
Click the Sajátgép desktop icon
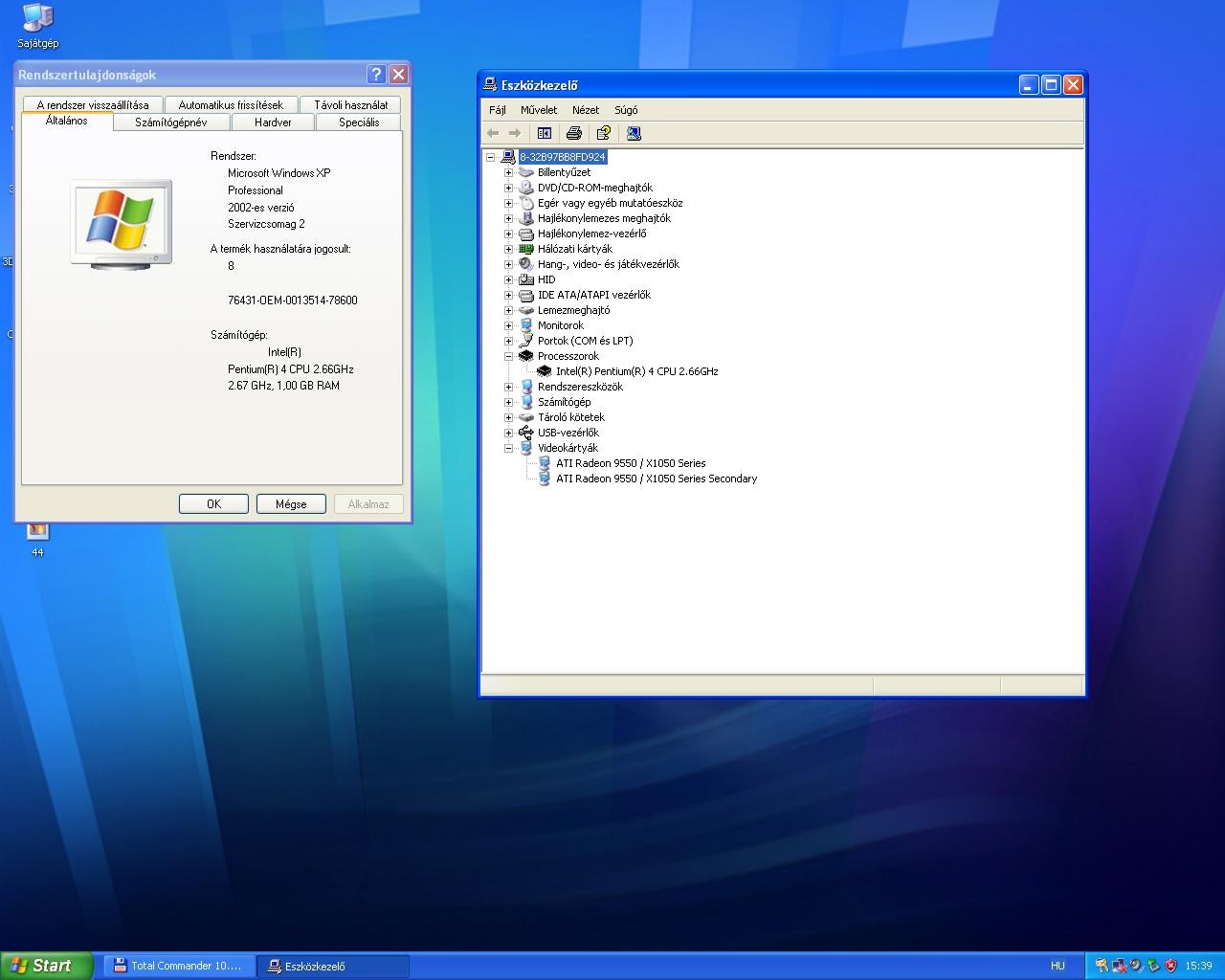(x=37, y=26)
